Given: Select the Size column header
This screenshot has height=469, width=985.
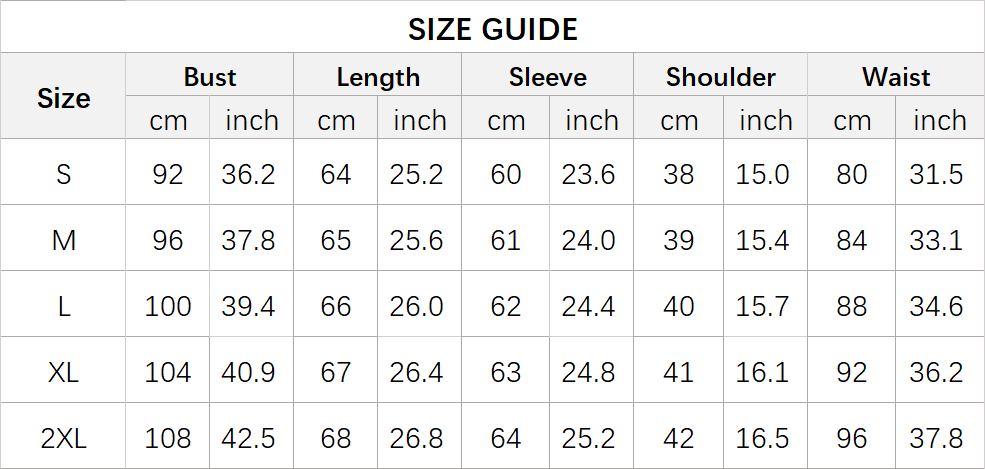Looking at the screenshot, I should [63, 98].
